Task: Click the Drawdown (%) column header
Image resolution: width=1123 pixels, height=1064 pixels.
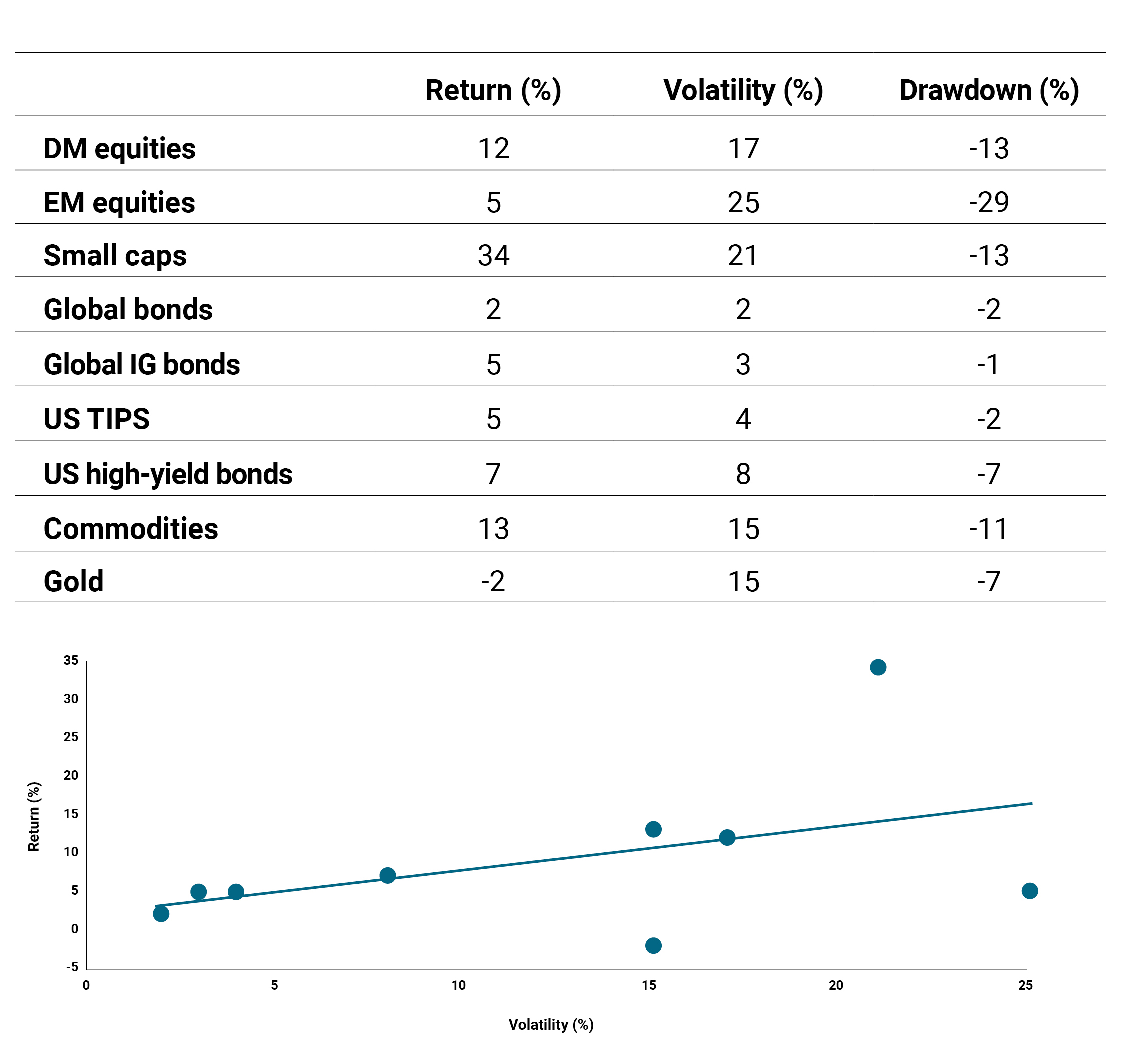Action: (988, 90)
